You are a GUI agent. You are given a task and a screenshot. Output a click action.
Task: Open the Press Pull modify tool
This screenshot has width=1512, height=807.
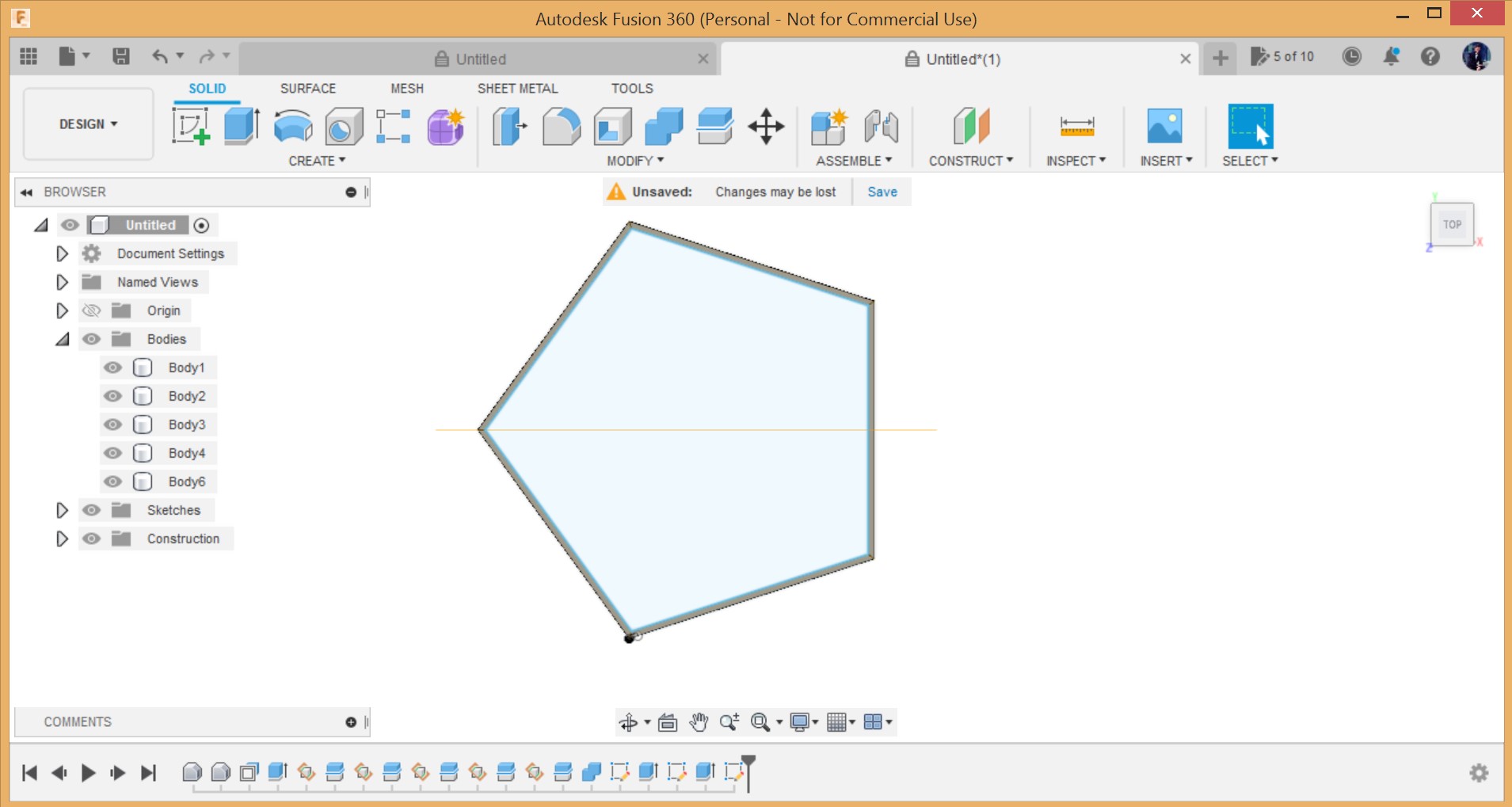tap(509, 127)
